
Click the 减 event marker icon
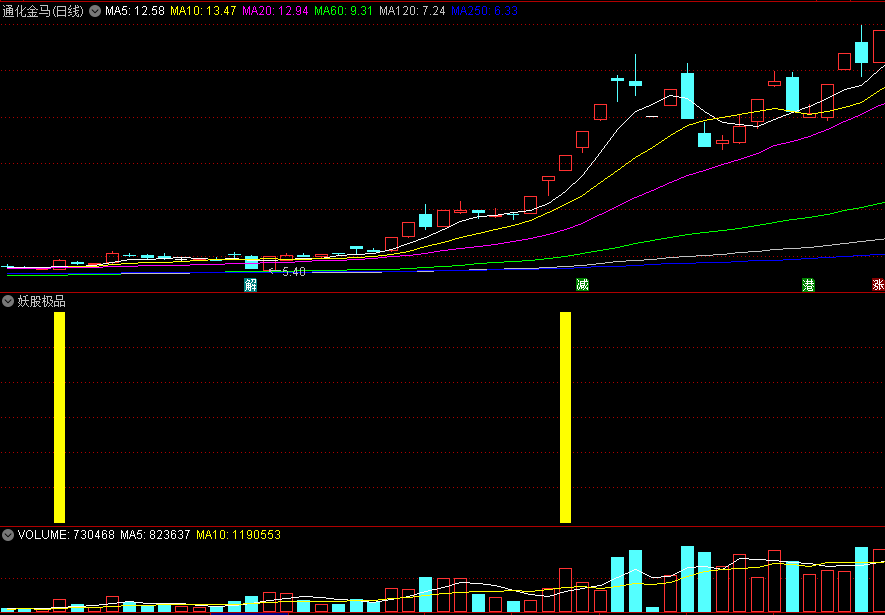point(582,285)
